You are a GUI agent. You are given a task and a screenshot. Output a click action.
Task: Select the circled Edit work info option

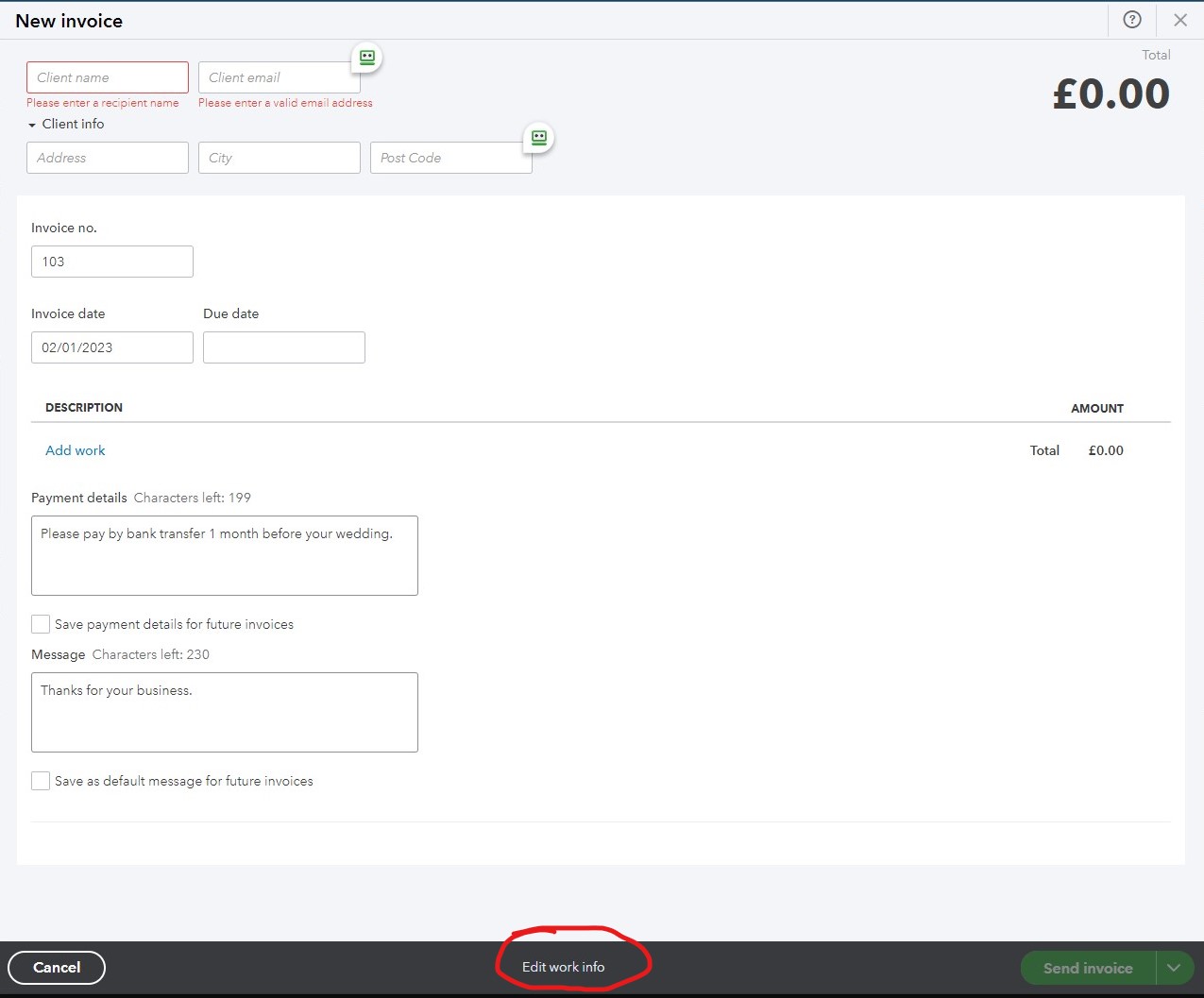563,967
